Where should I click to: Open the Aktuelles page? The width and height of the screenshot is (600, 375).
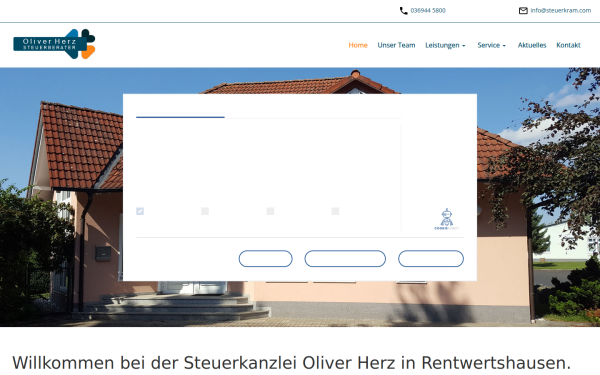[x=532, y=45]
